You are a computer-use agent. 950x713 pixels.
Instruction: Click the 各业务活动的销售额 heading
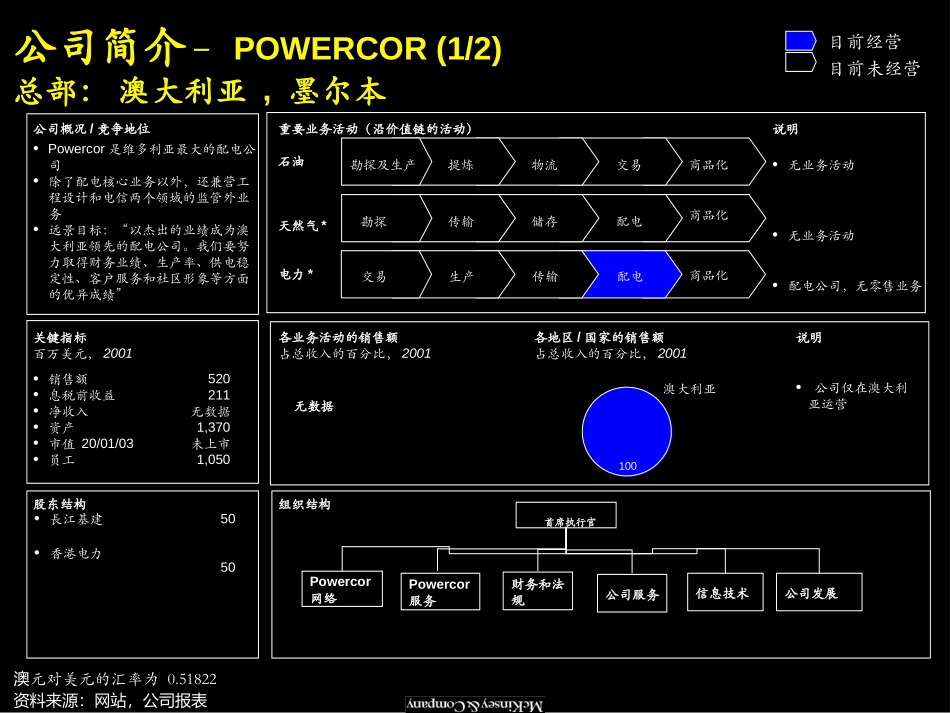click(x=338, y=337)
